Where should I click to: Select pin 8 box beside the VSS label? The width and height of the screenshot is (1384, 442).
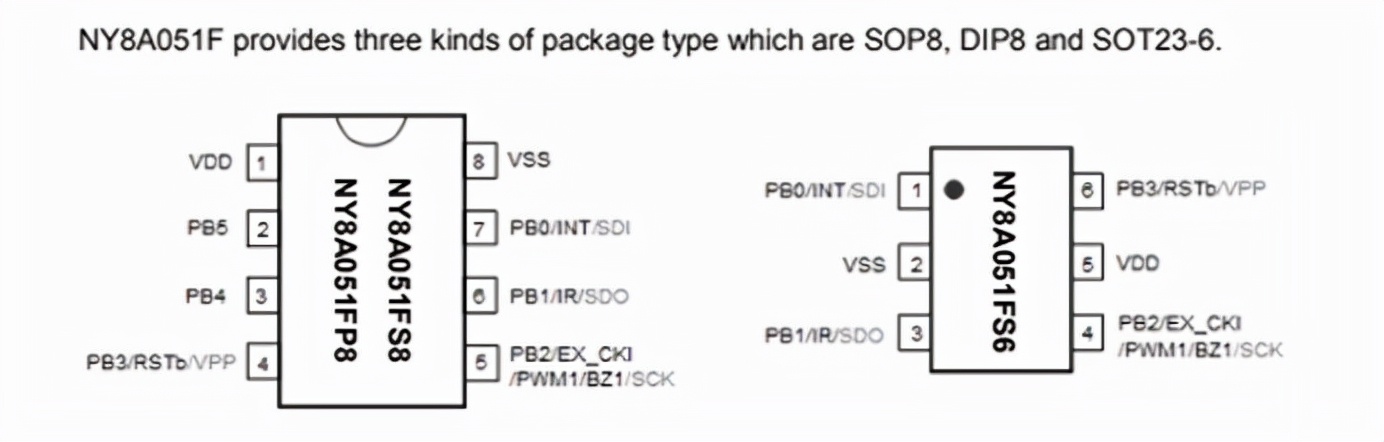pos(481,161)
